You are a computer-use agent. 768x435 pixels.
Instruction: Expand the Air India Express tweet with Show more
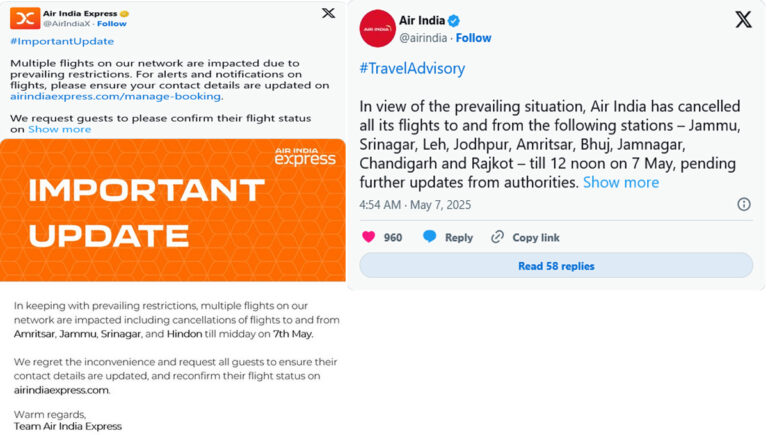click(59, 129)
